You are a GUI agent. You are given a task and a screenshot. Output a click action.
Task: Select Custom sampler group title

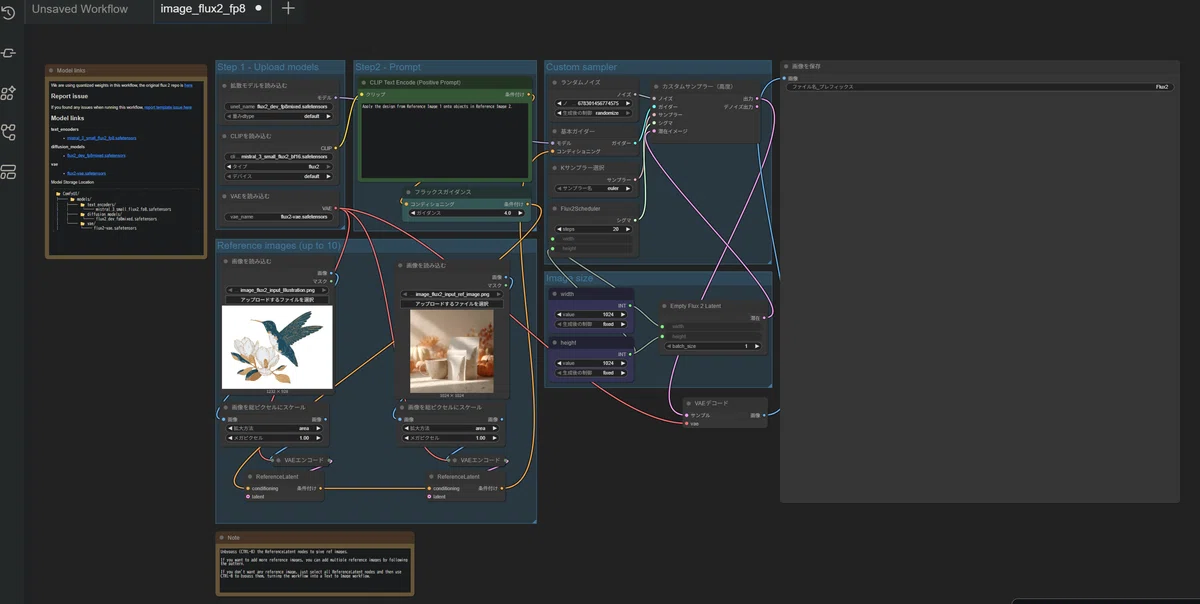(581, 67)
